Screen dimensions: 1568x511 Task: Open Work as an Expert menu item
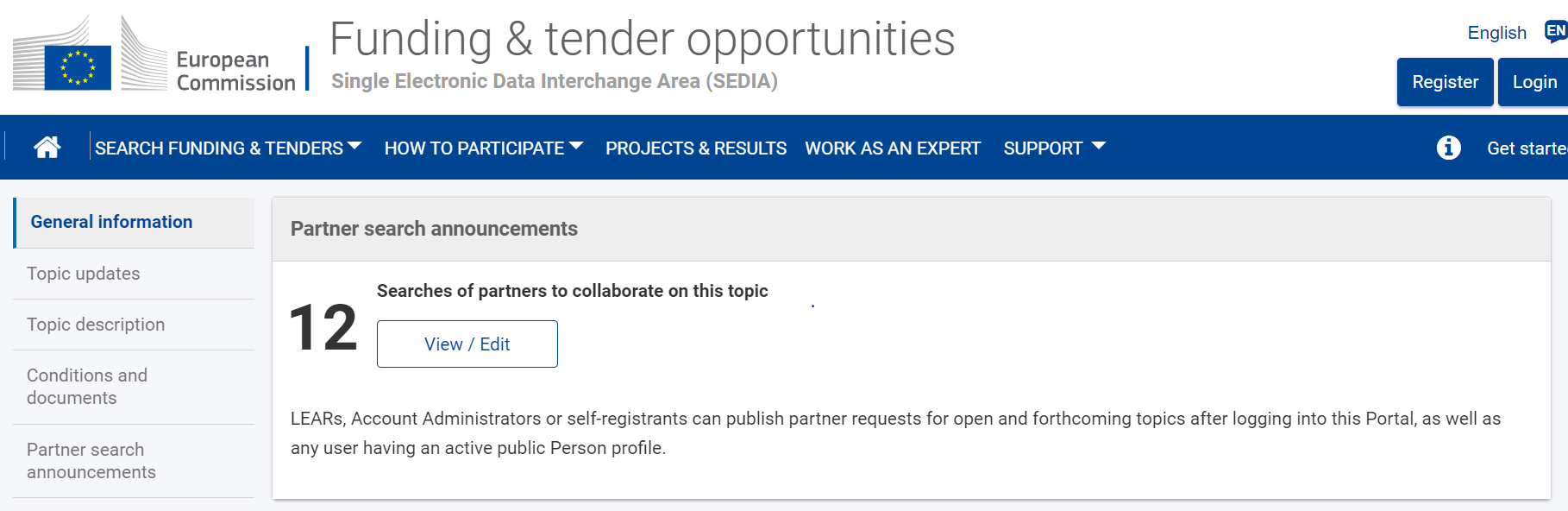[893, 148]
